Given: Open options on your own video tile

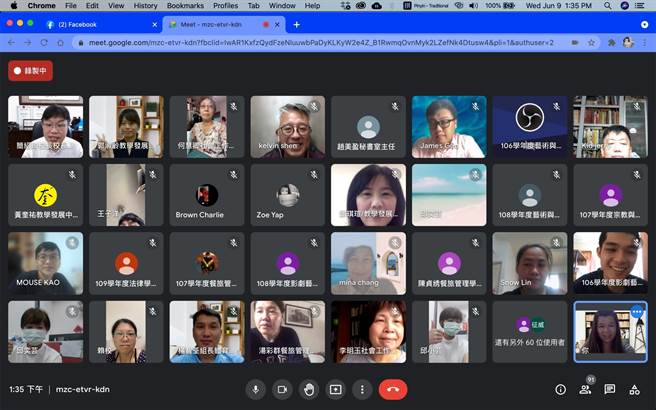Looking at the screenshot, I should coord(637,312).
